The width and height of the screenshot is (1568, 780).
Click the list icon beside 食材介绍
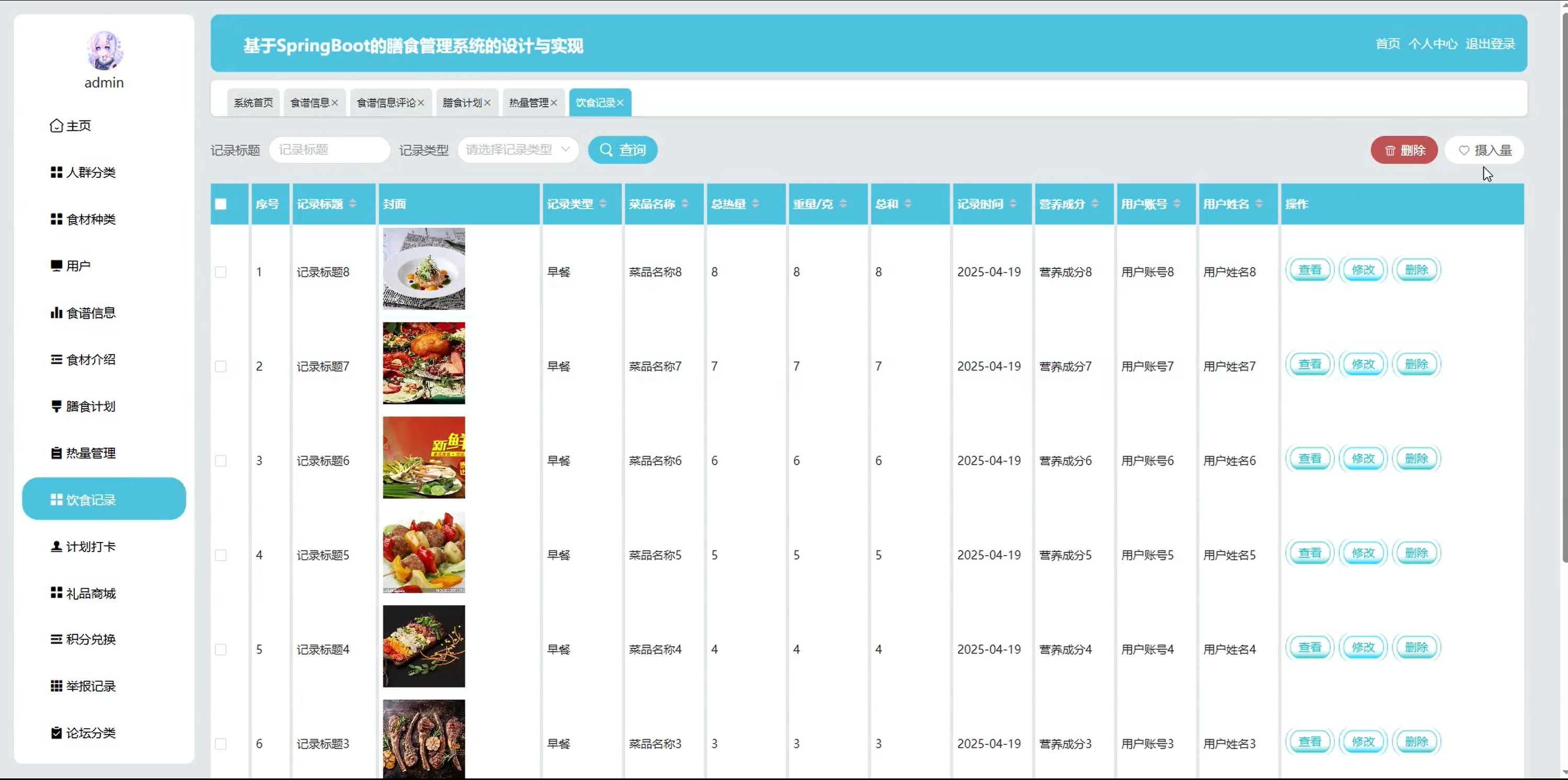coord(56,359)
